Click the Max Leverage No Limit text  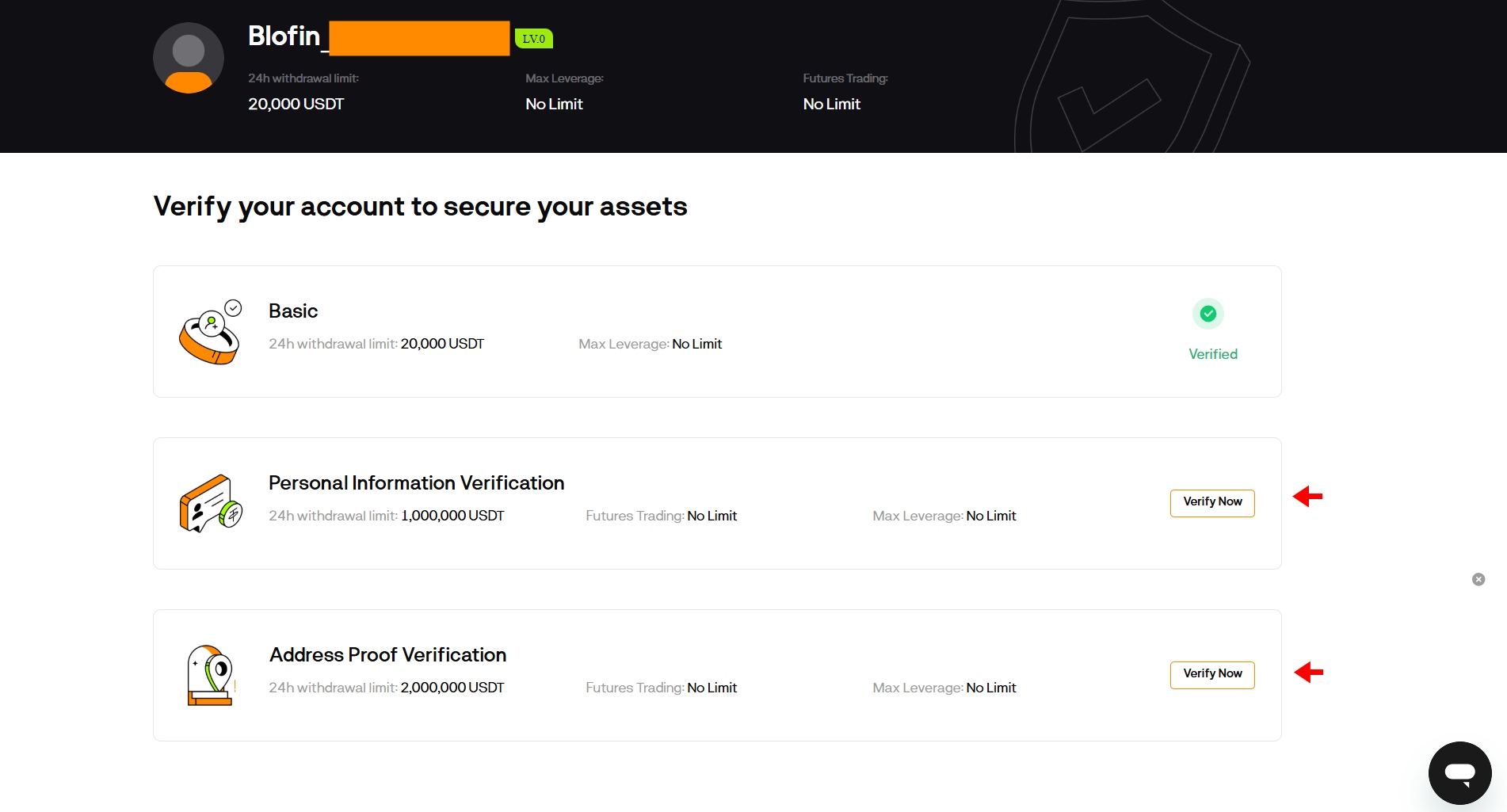click(554, 104)
